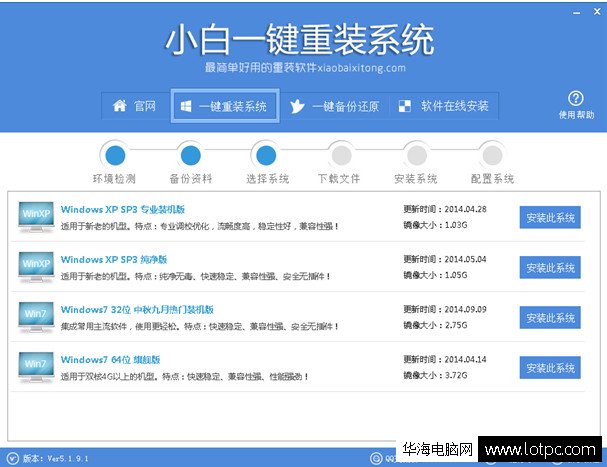
Task: Open Windows7 32位 中秋九月热门装机版 title
Action: click(137, 310)
